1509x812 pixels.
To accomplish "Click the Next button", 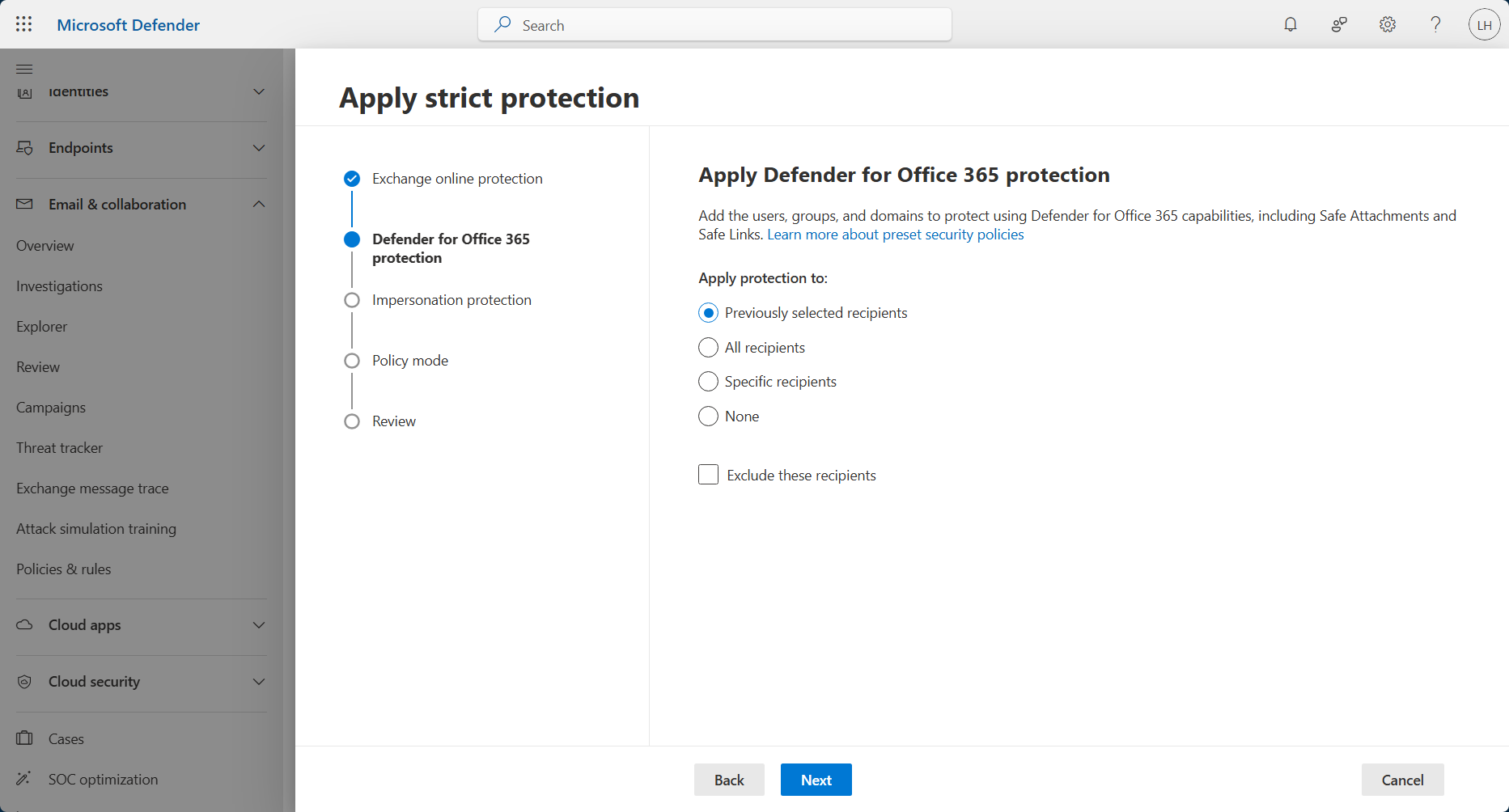I will [x=816, y=780].
